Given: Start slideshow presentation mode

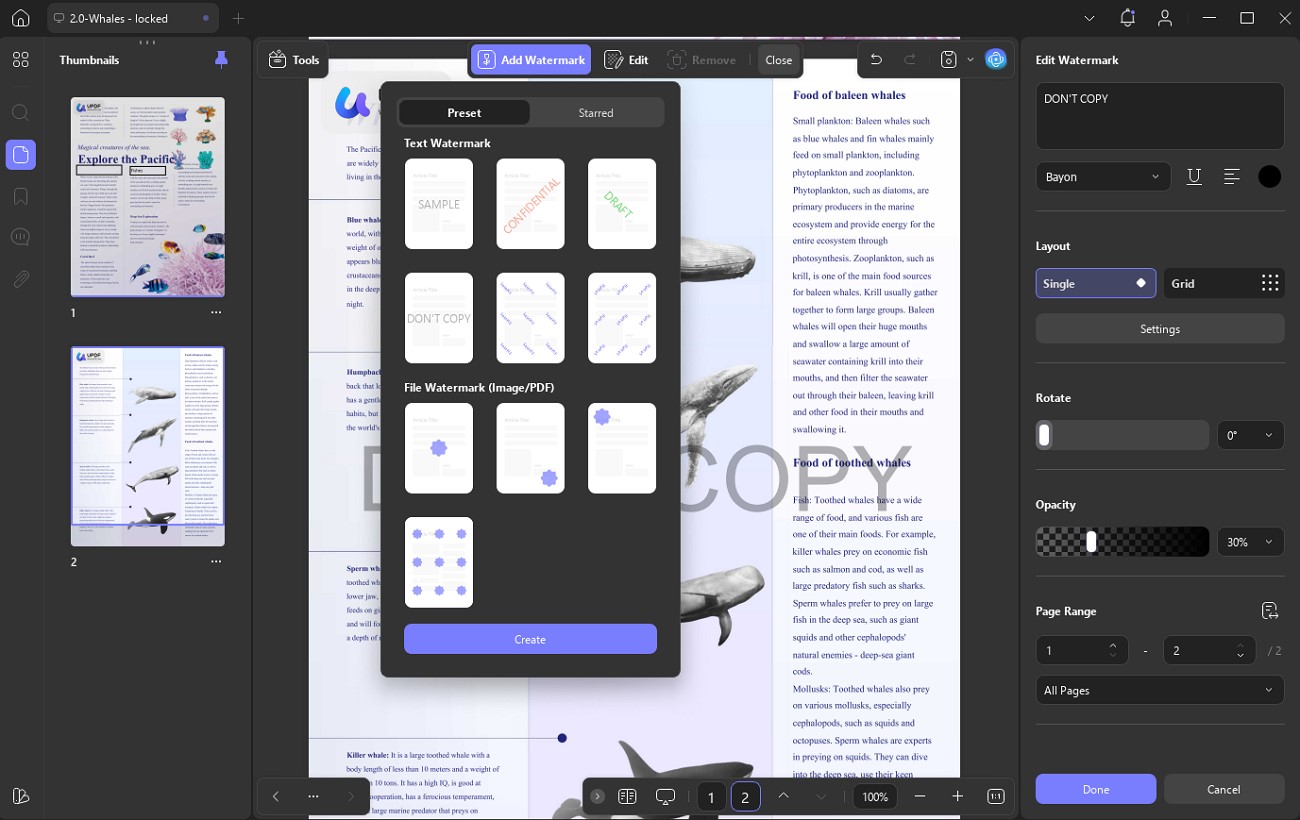Looking at the screenshot, I should tap(666, 797).
